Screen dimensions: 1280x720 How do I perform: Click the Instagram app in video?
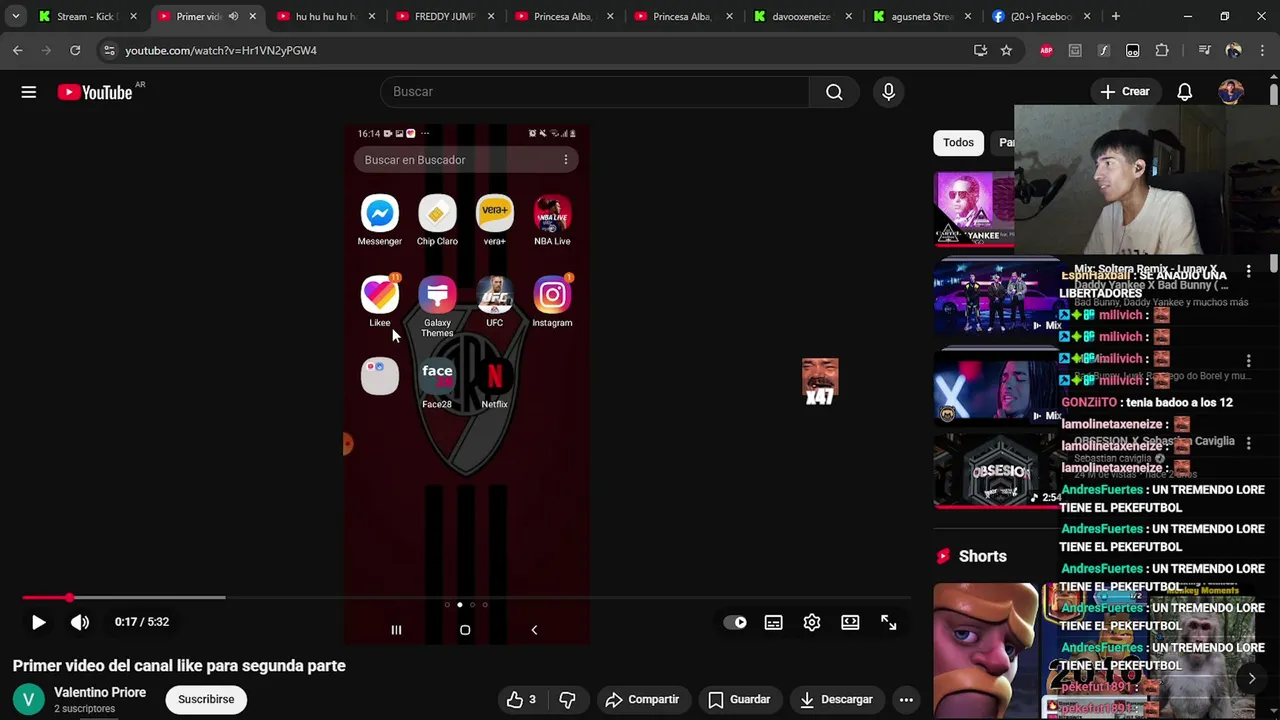(x=552, y=302)
